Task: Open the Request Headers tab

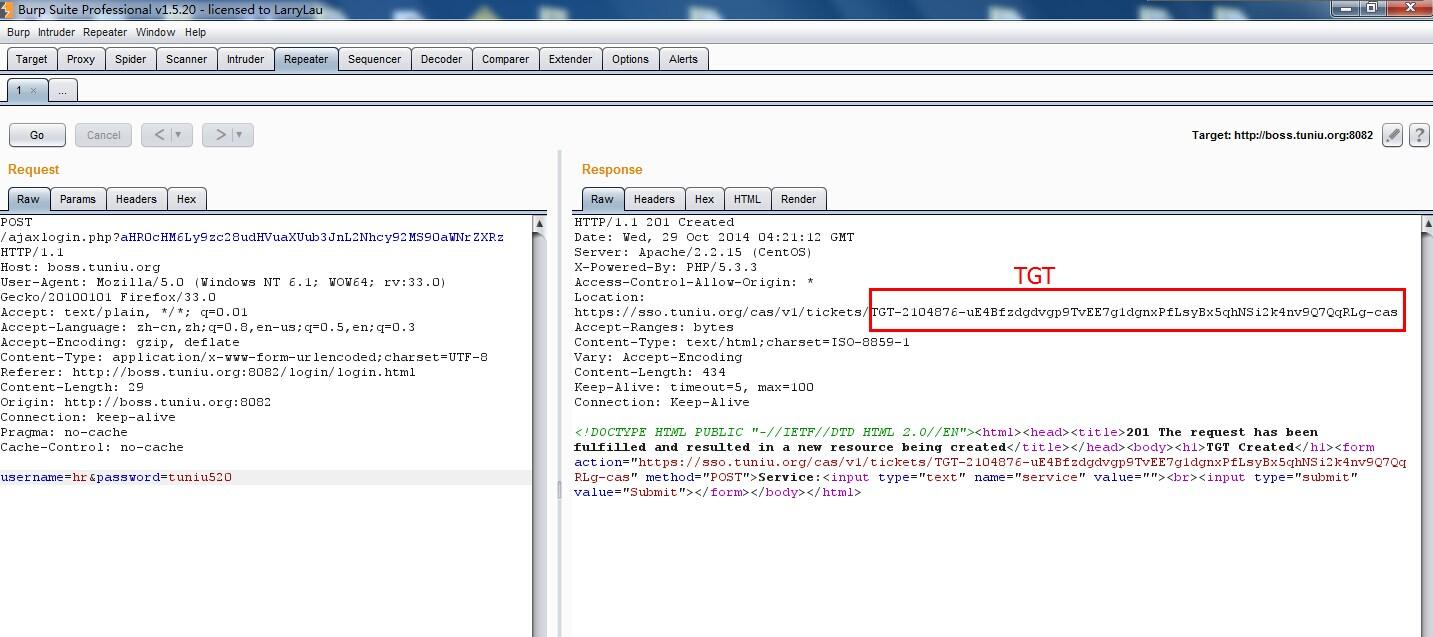Action: pos(136,199)
